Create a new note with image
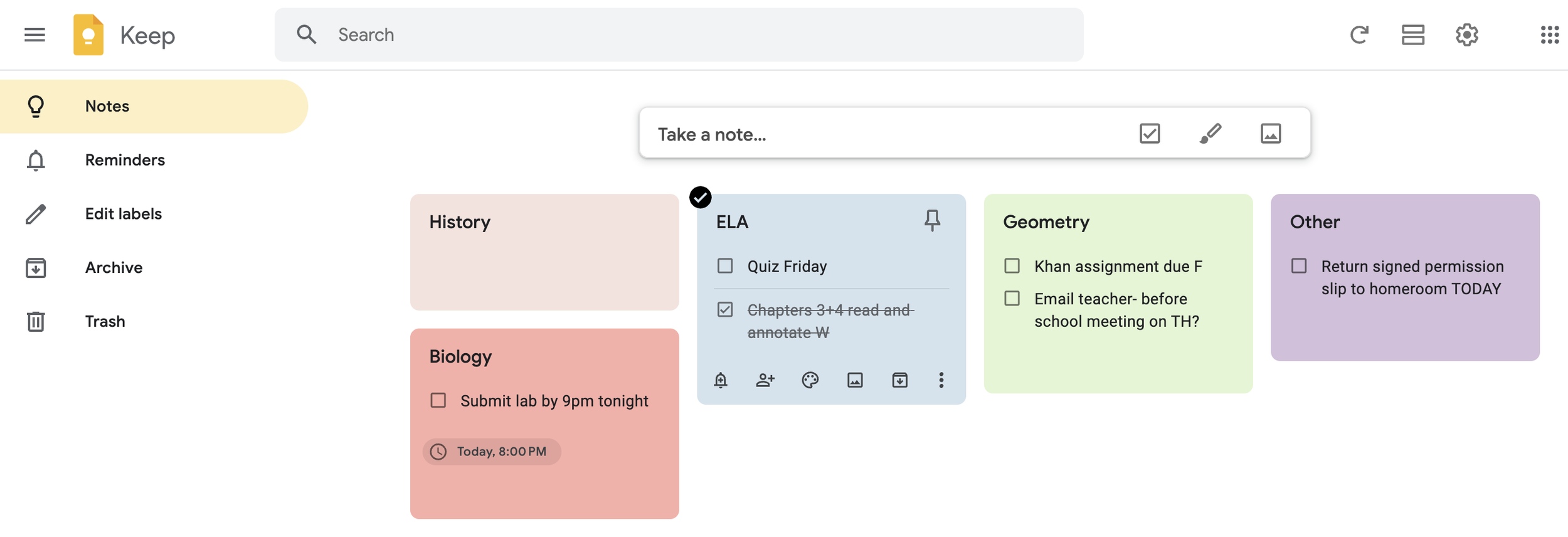1568x537 pixels. tap(1270, 134)
